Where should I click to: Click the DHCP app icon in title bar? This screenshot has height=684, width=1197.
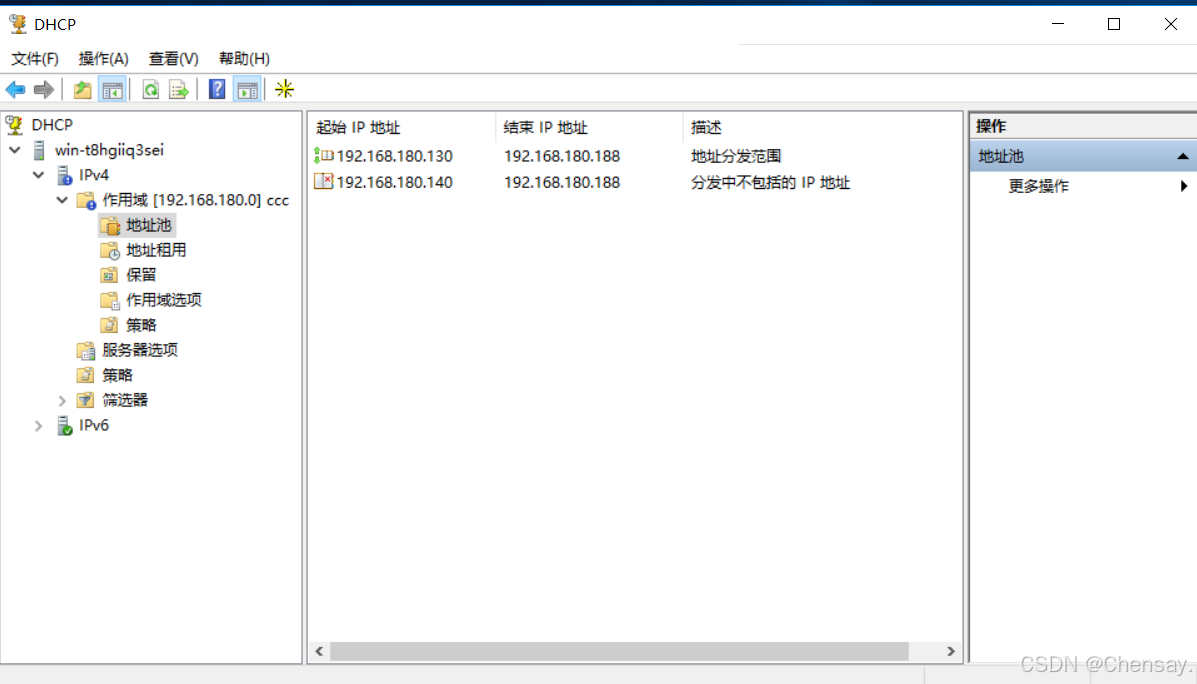(18, 24)
